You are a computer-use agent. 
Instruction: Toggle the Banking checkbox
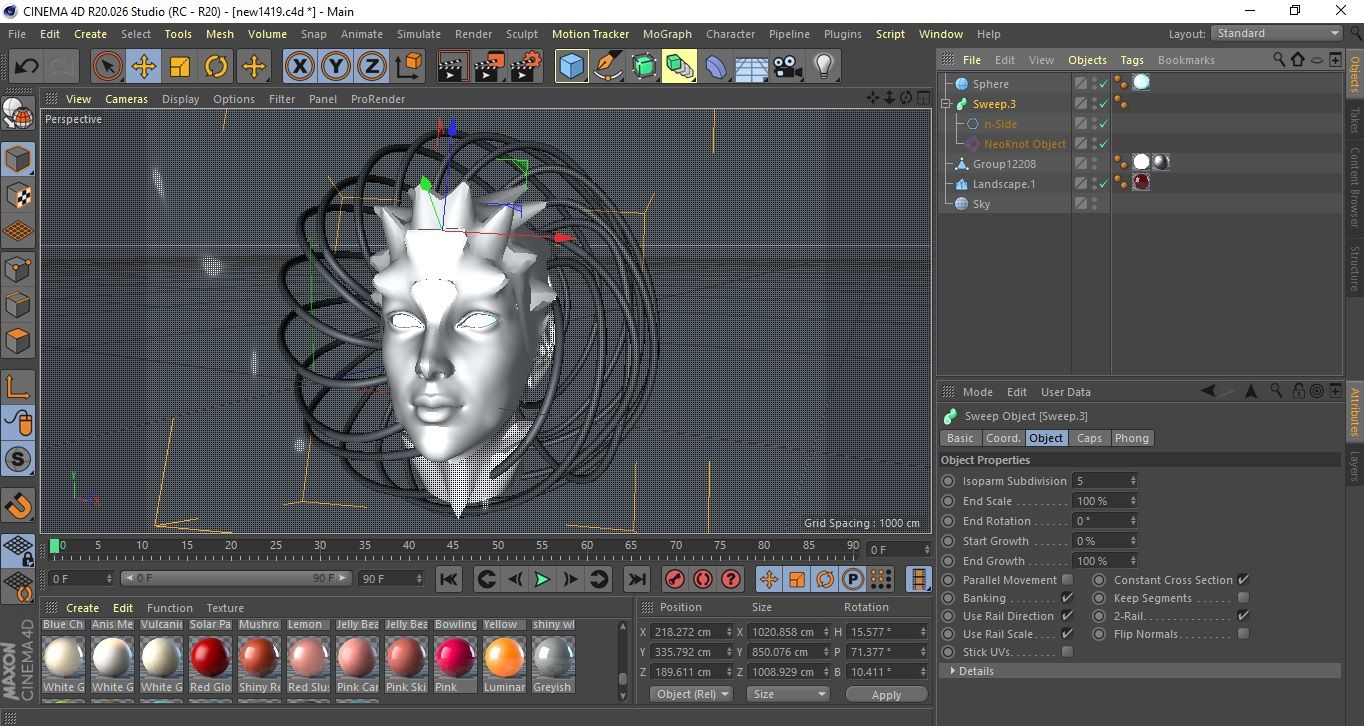[x=1067, y=598]
